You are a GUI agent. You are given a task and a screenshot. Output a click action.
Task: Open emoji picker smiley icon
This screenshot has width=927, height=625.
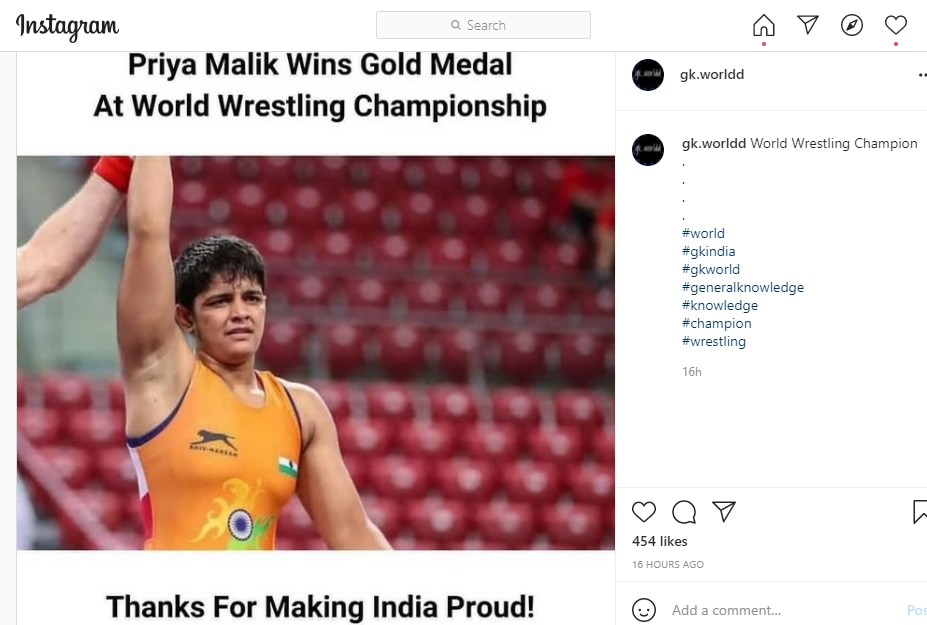tap(644, 610)
